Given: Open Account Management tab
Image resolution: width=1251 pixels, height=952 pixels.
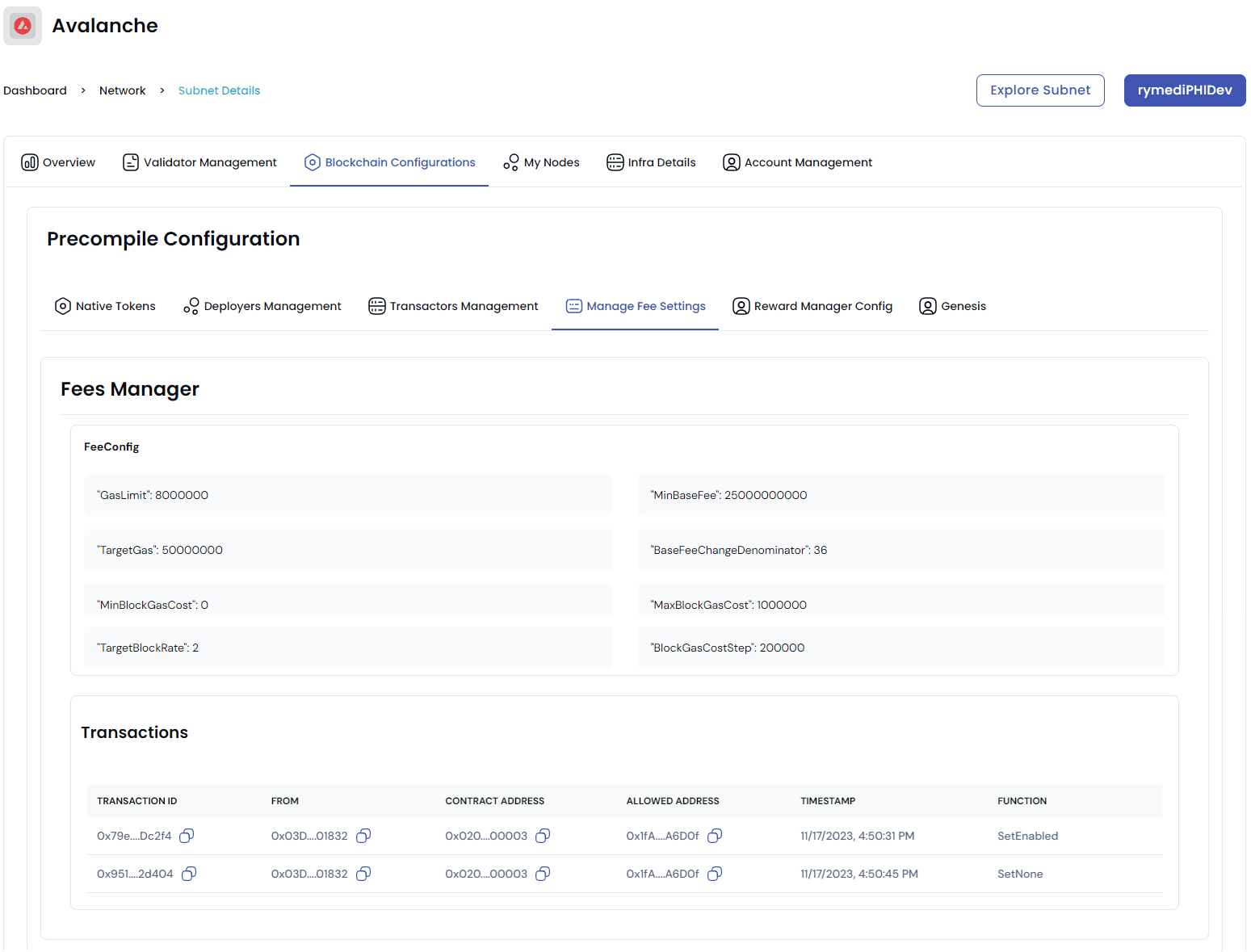Looking at the screenshot, I should click(798, 162).
